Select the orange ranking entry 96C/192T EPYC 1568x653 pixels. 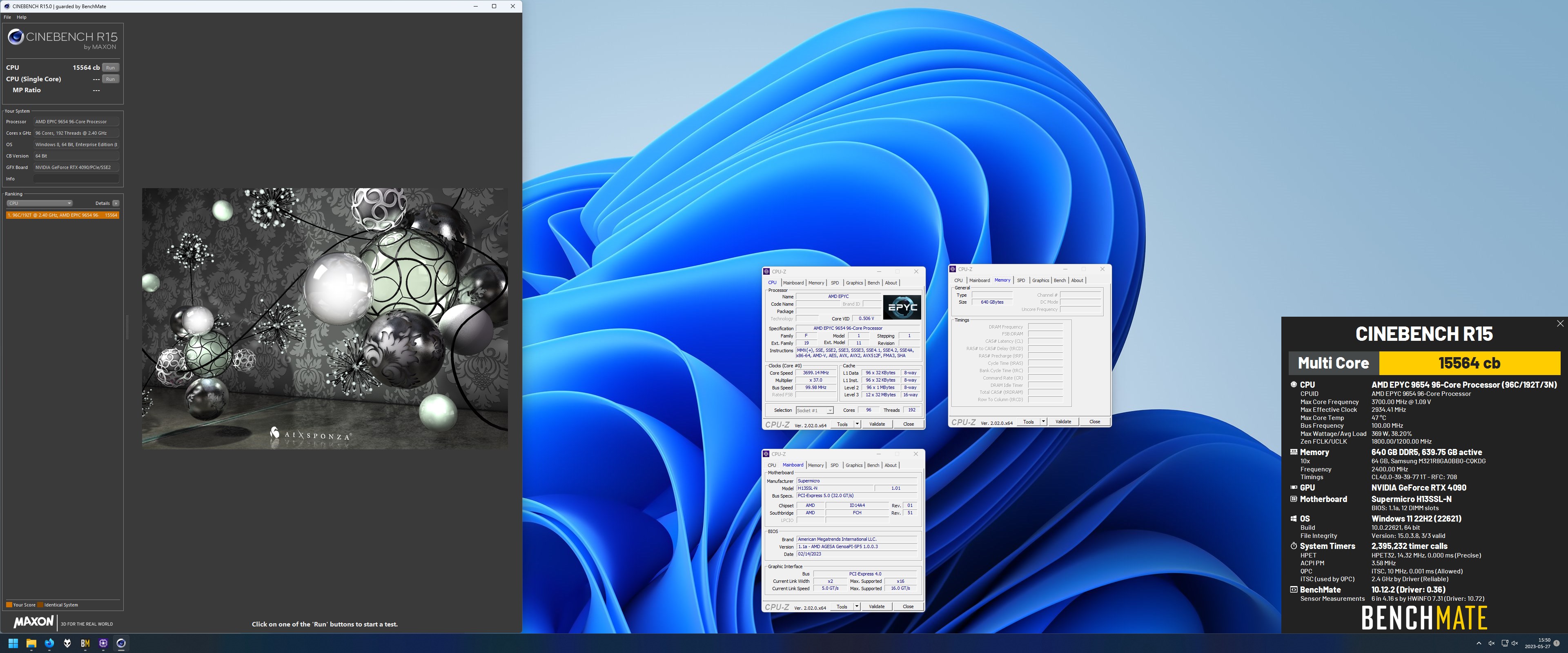click(x=63, y=215)
